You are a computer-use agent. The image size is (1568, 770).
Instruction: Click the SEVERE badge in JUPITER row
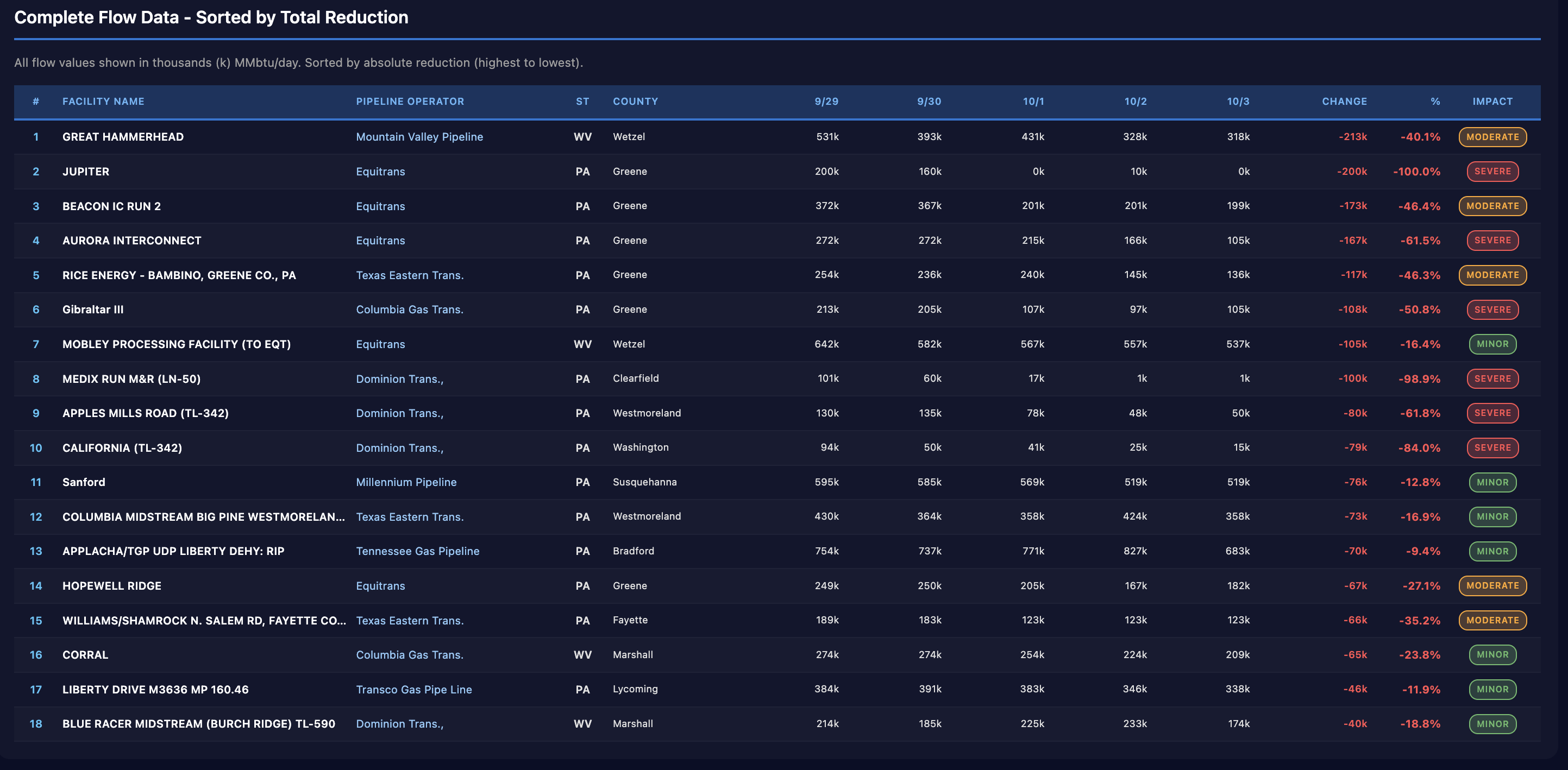coord(1492,172)
